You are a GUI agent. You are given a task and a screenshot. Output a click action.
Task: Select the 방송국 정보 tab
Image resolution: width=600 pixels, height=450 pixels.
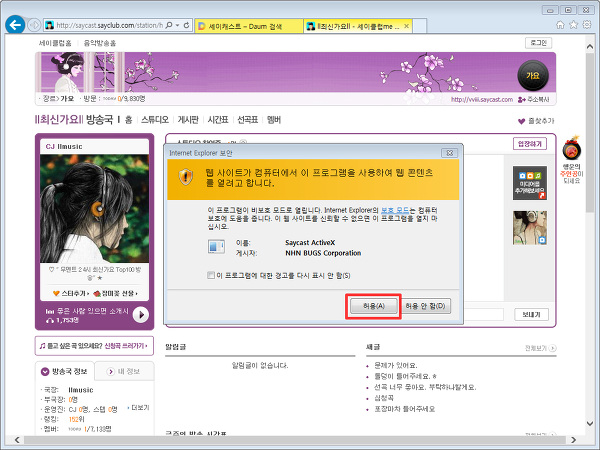(65, 372)
